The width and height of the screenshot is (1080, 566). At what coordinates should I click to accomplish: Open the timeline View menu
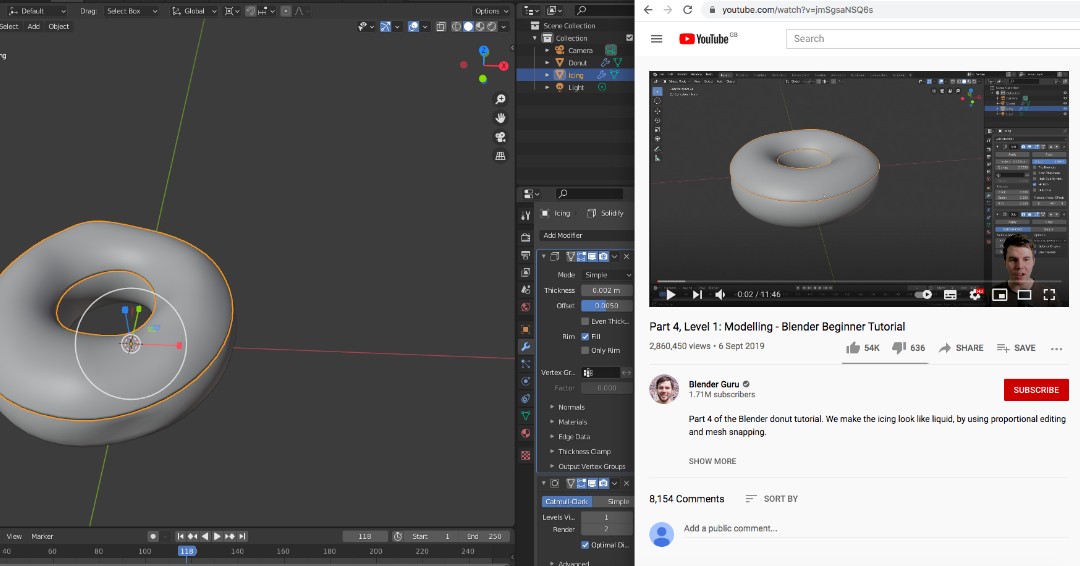[14, 536]
